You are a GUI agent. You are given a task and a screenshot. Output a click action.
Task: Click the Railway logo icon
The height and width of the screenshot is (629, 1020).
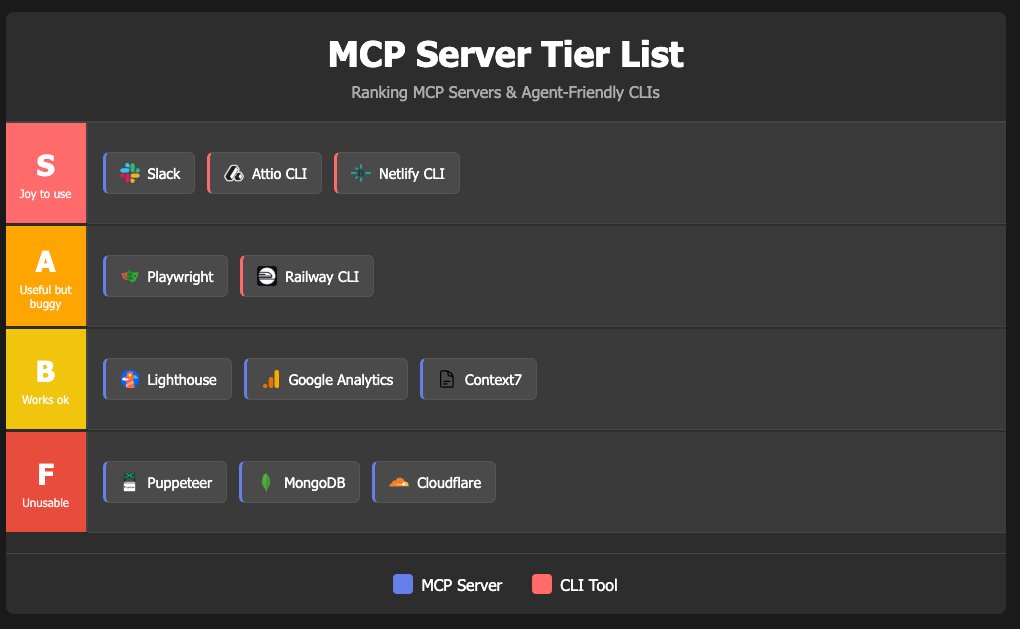267,276
